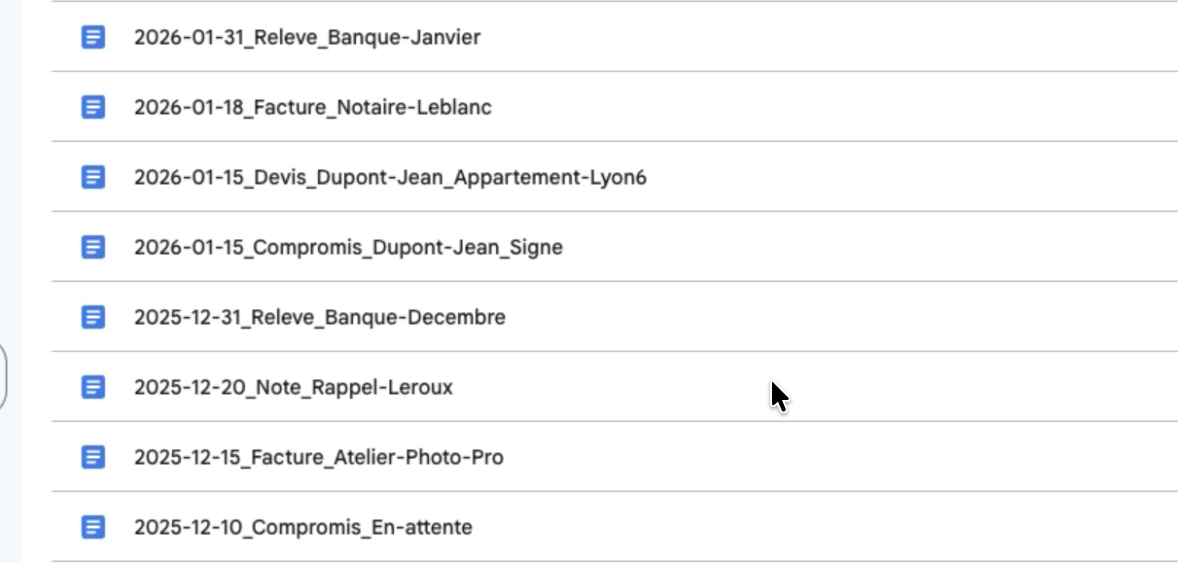
Task: Click the Docs icon beside Releve_Banque-Janvier
Action: (x=93, y=37)
